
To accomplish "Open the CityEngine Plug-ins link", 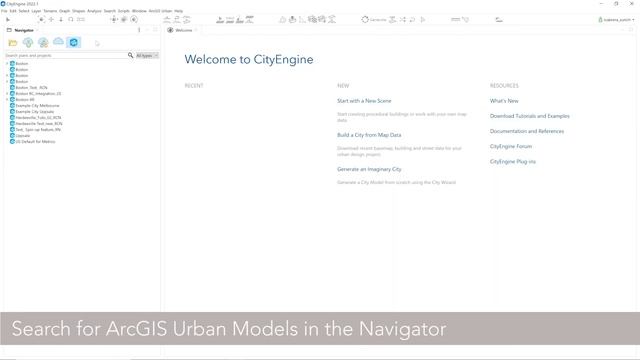I will (x=513, y=162).
